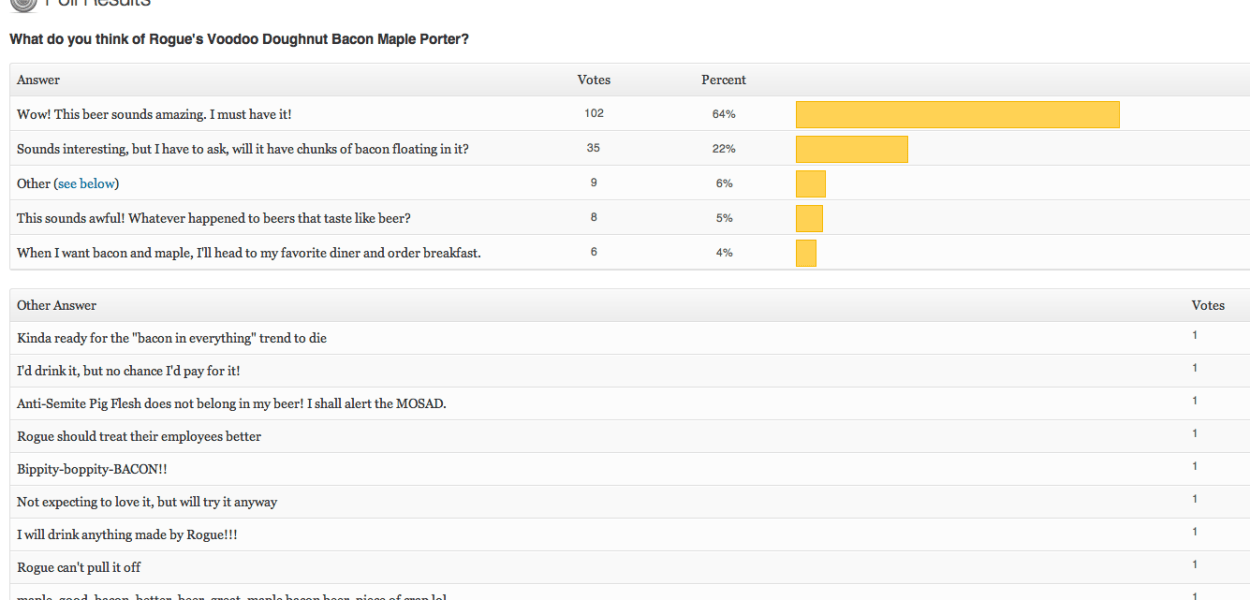1250x600 pixels.
Task: Click the "Votes" header in the Other Answer table
Action: pos(1208,305)
